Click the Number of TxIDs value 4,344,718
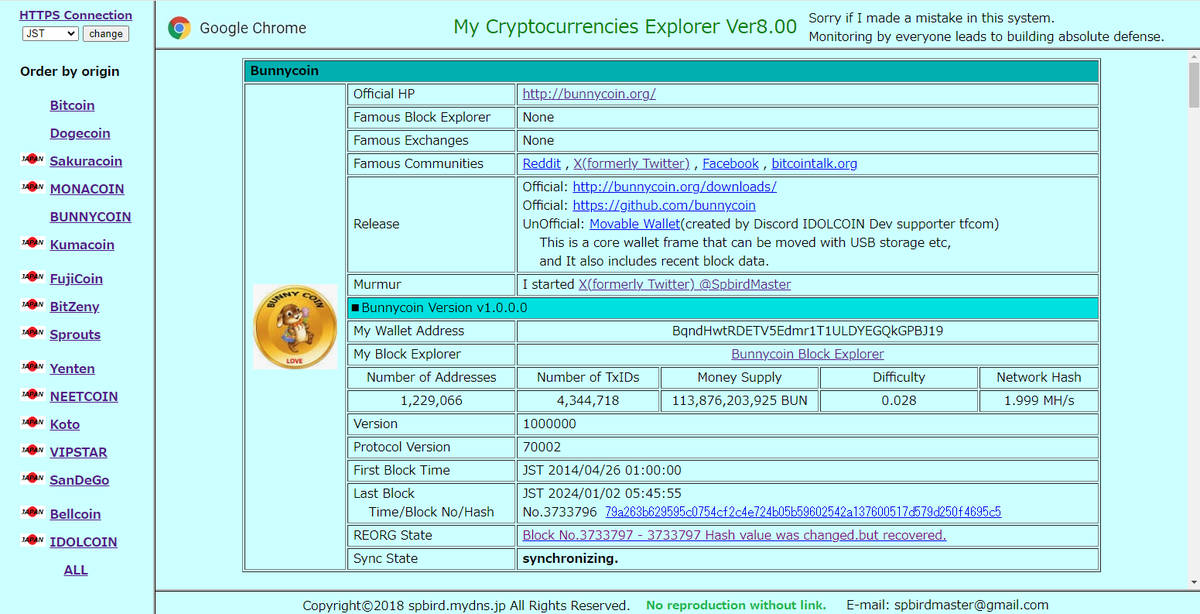The width and height of the screenshot is (1200, 614). (587, 401)
